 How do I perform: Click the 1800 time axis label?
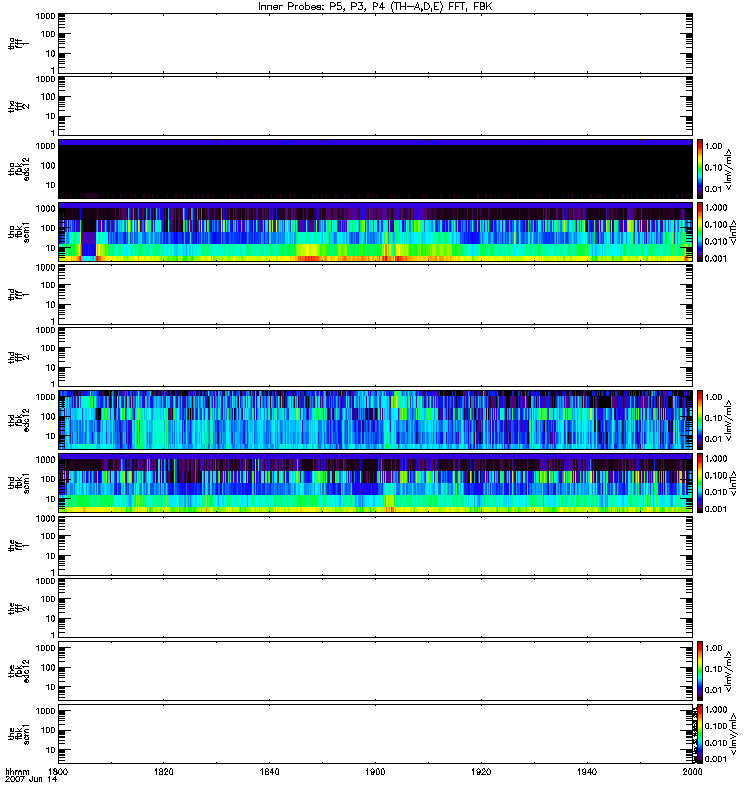coord(58,771)
